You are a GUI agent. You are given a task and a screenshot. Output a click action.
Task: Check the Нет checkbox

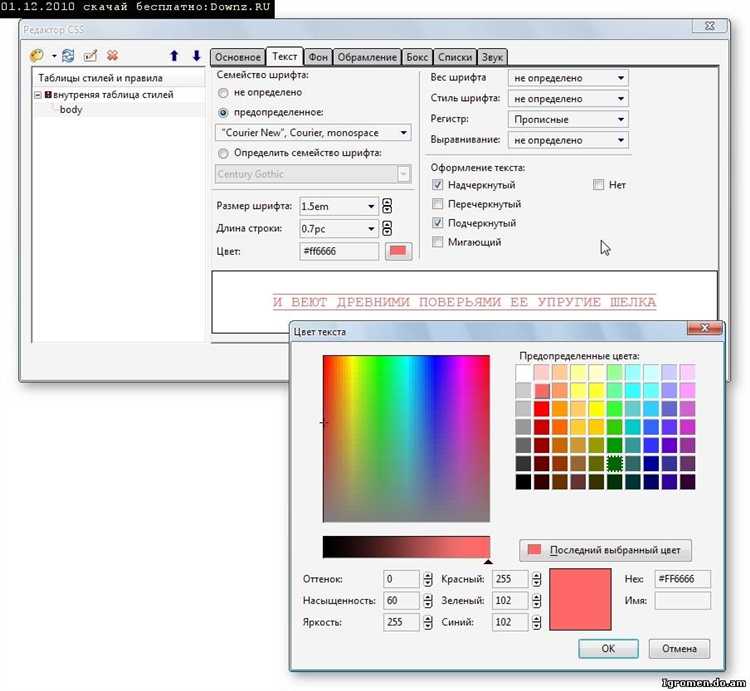[x=598, y=185]
